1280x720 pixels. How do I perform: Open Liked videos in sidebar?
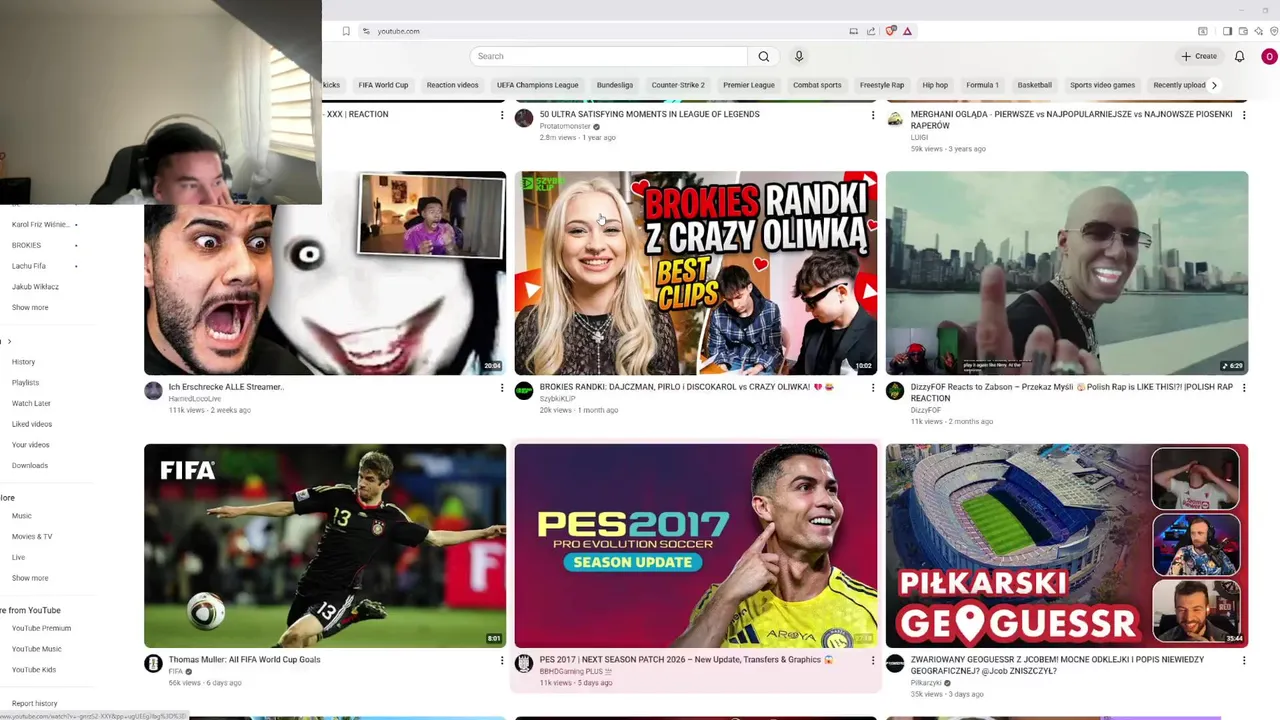coord(32,424)
